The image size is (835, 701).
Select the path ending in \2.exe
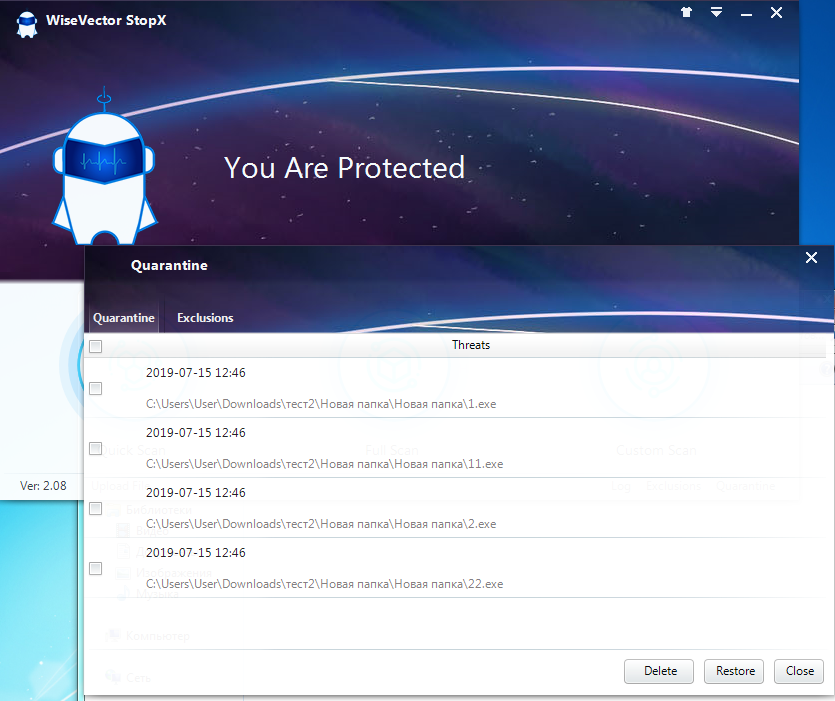click(321, 524)
